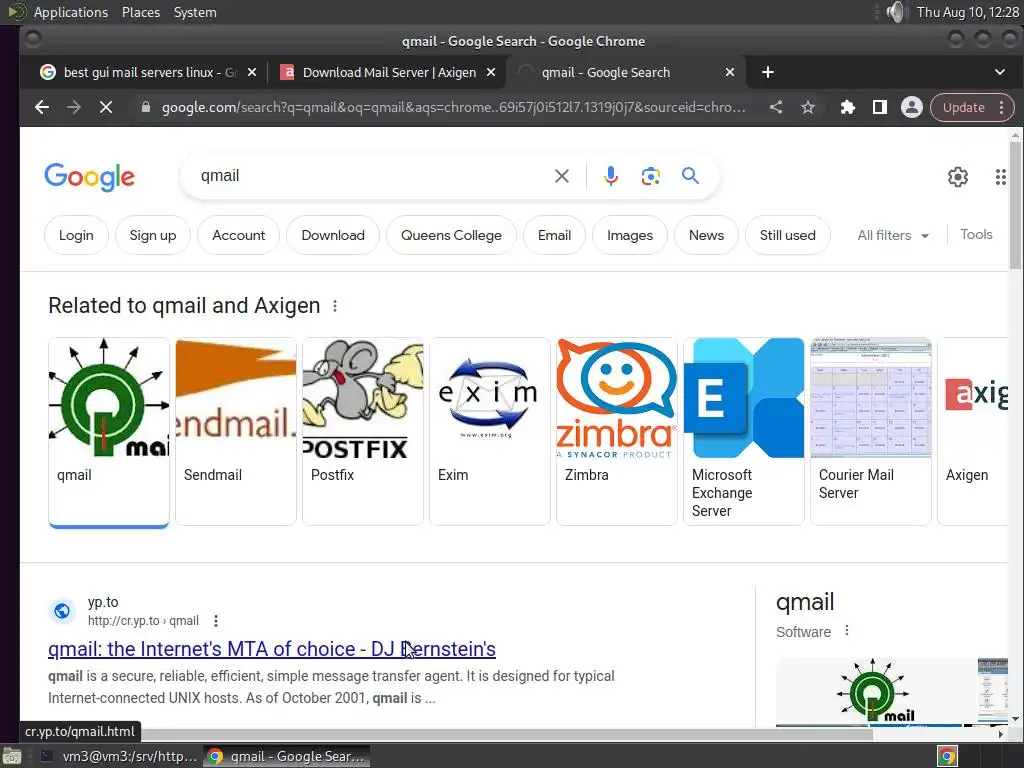This screenshot has width=1024, height=768.
Task: Apply the Email suggestion chip
Action: click(x=554, y=235)
